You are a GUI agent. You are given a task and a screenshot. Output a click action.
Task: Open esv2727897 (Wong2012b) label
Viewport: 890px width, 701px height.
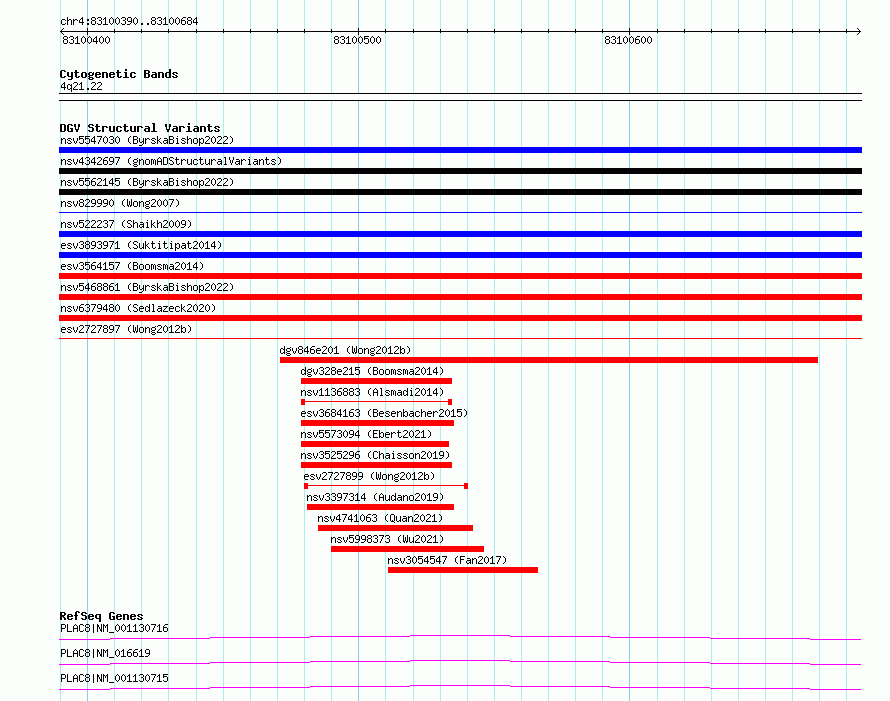[126, 329]
